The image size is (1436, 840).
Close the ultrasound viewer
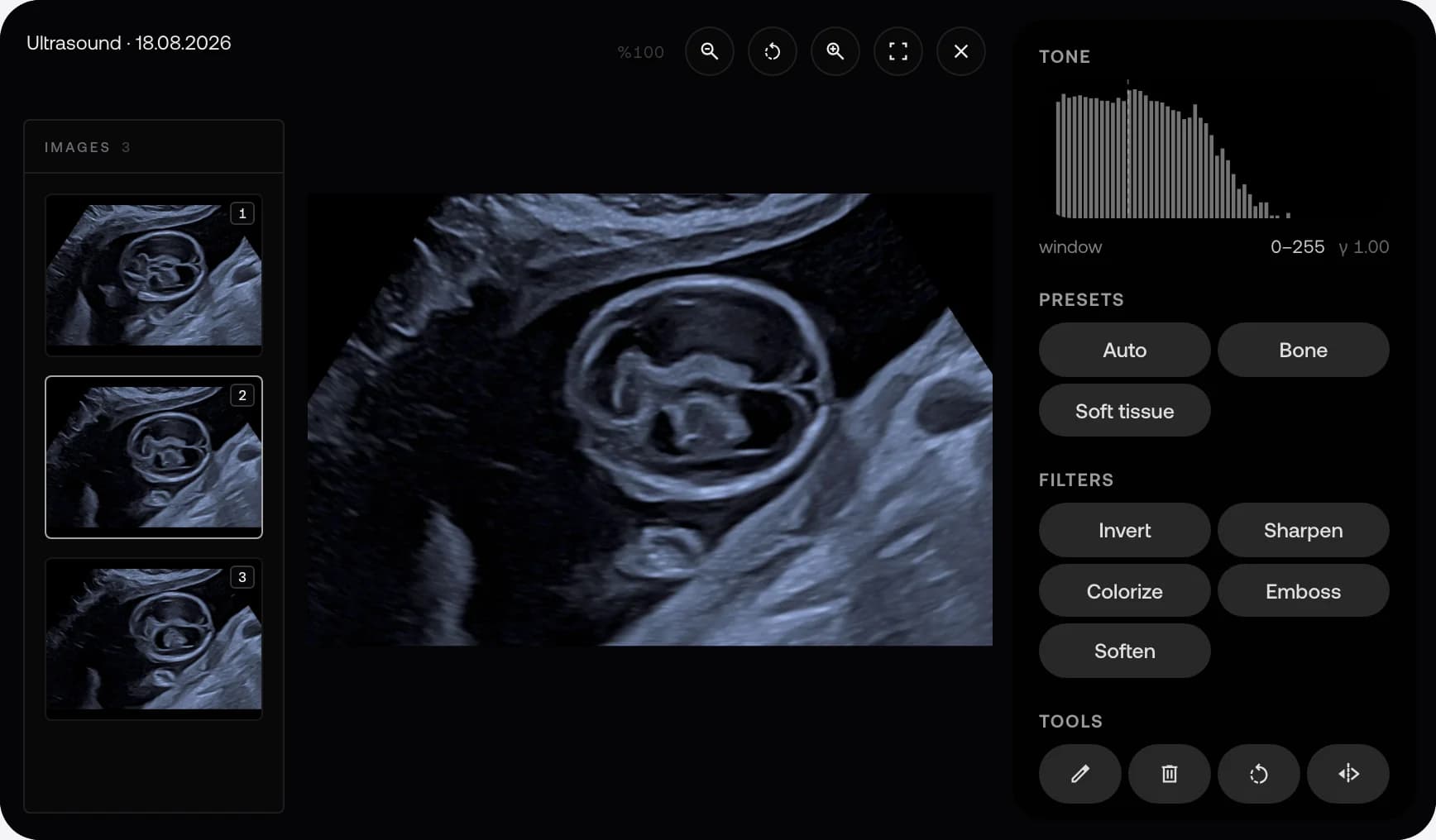coord(961,51)
